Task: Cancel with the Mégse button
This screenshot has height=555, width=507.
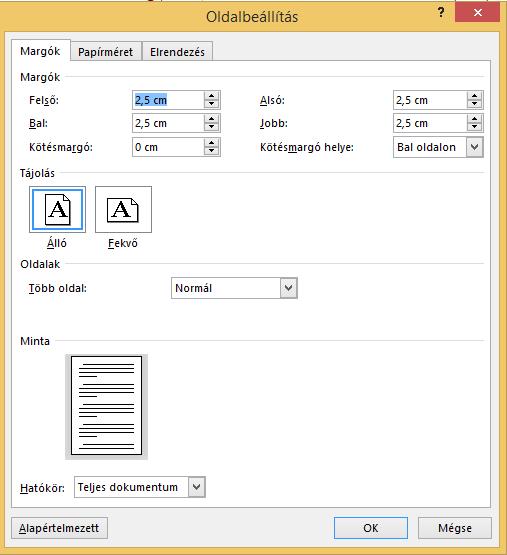Action: [455, 528]
